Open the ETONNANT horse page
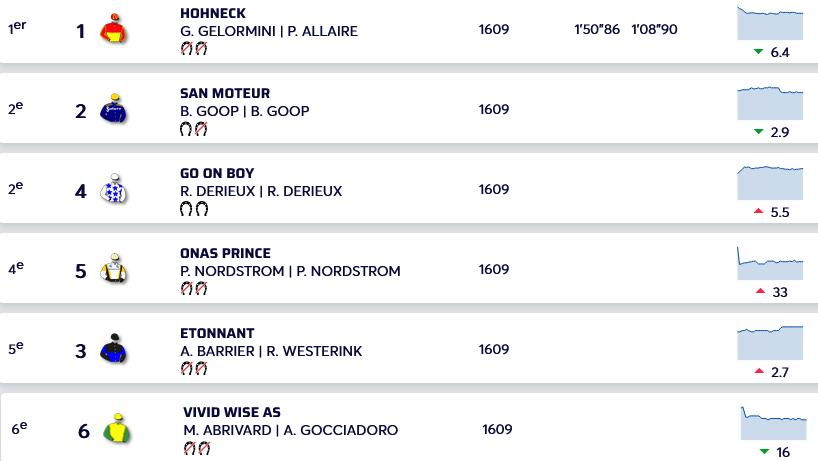The width and height of the screenshot is (818, 461). (x=217, y=333)
